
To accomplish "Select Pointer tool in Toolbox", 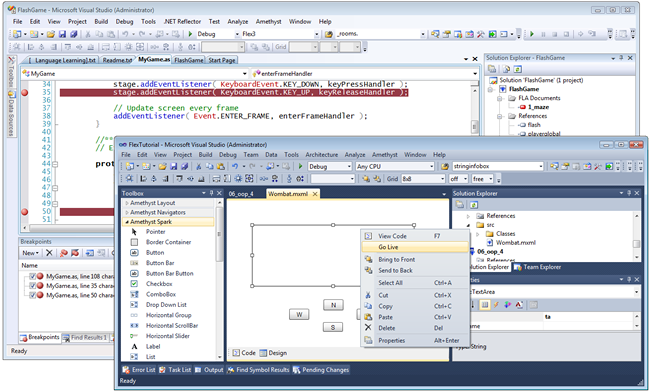I will [x=155, y=232].
